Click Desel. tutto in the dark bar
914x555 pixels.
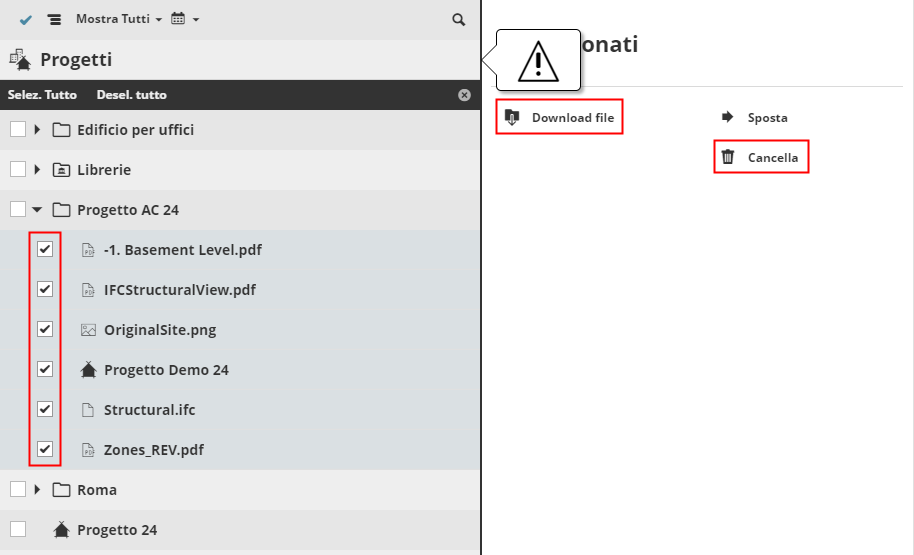[132, 95]
